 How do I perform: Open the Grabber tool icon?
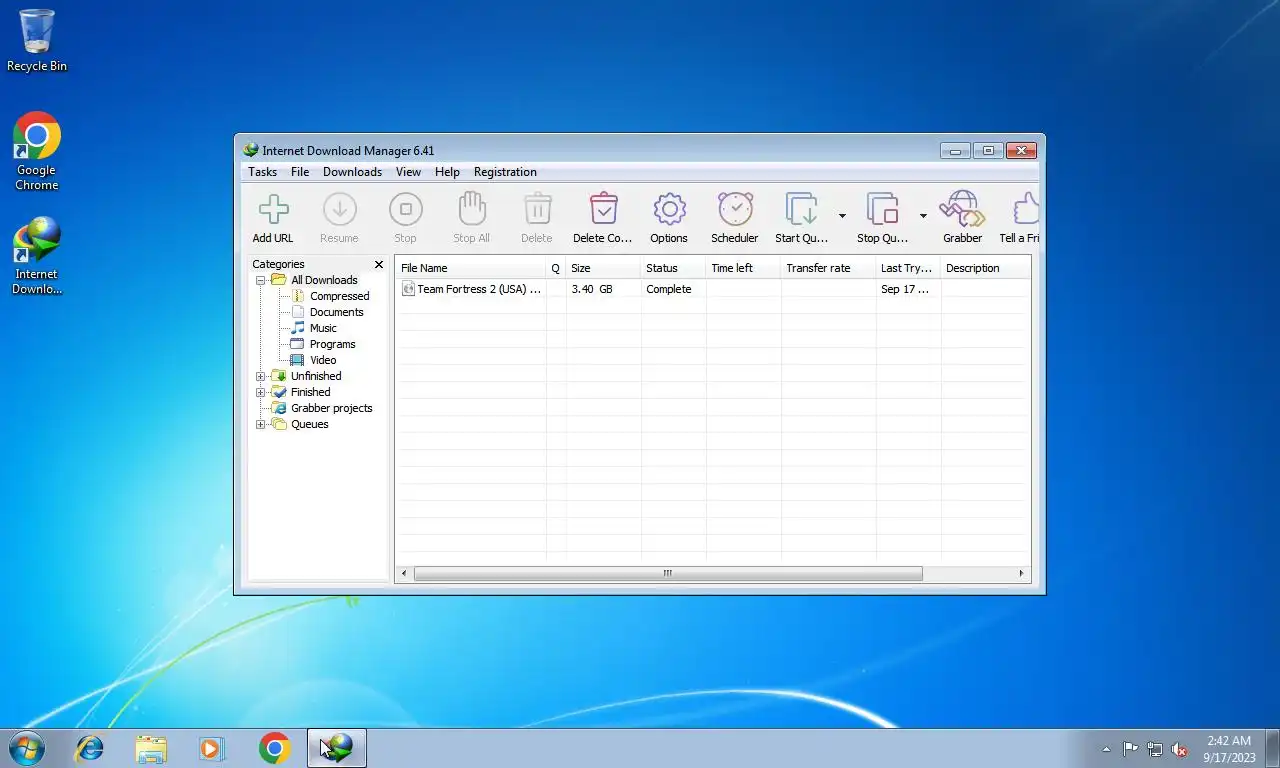click(x=962, y=209)
